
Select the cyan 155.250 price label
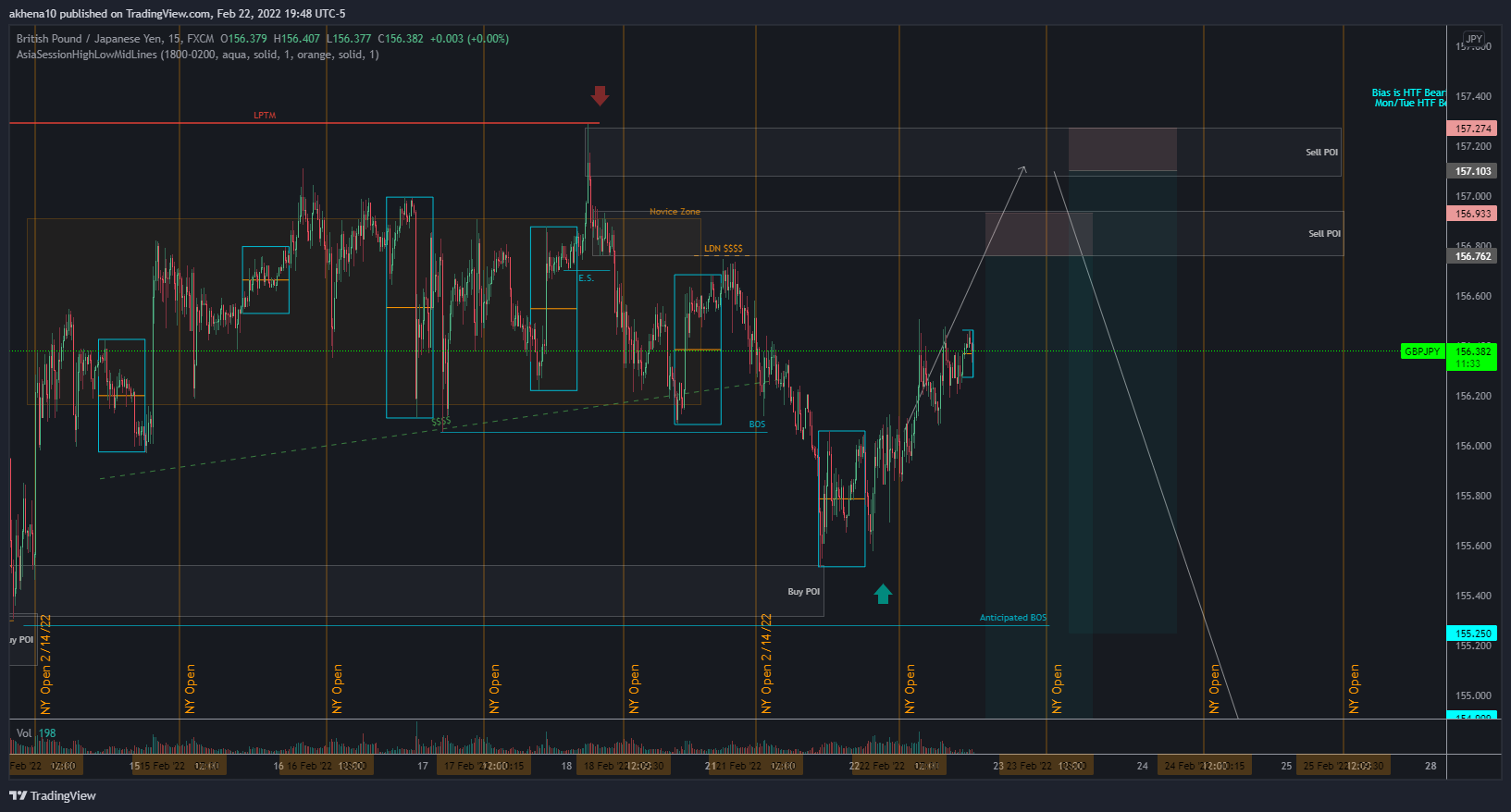tap(1473, 634)
